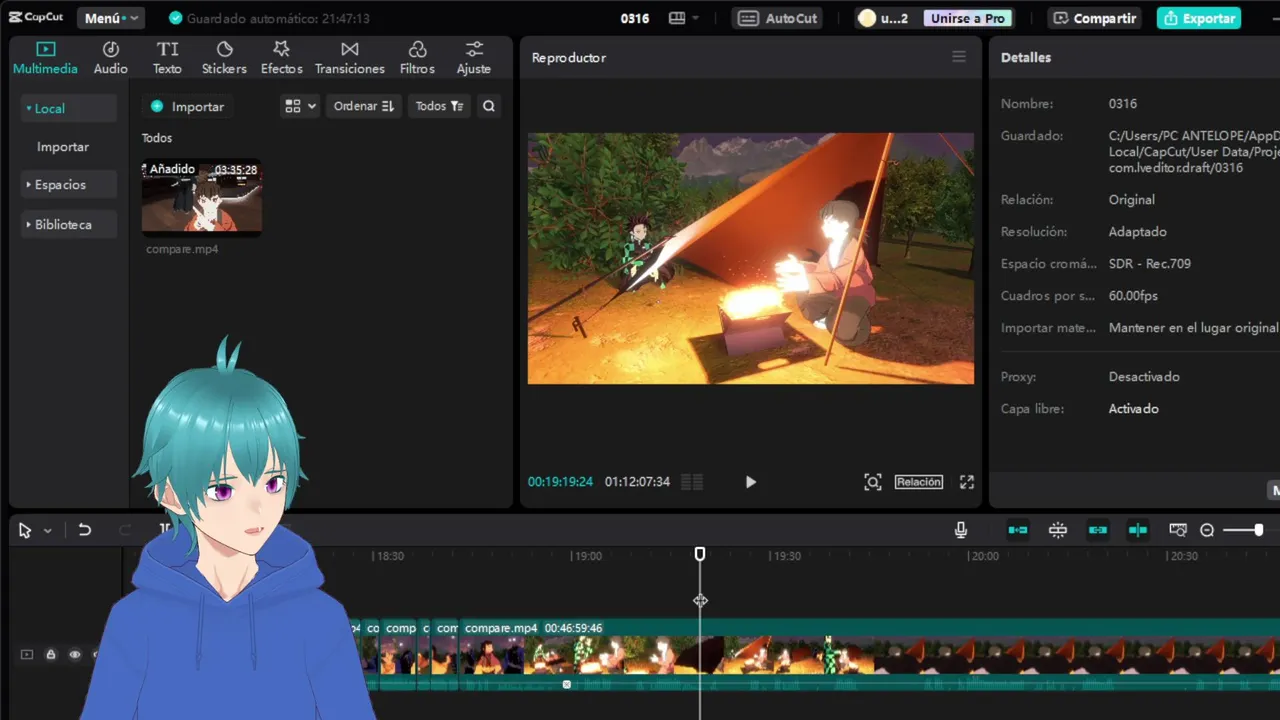Open the Filtros tab
Image resolution: width=1280 pixels, height=720 pixels.
417,58
